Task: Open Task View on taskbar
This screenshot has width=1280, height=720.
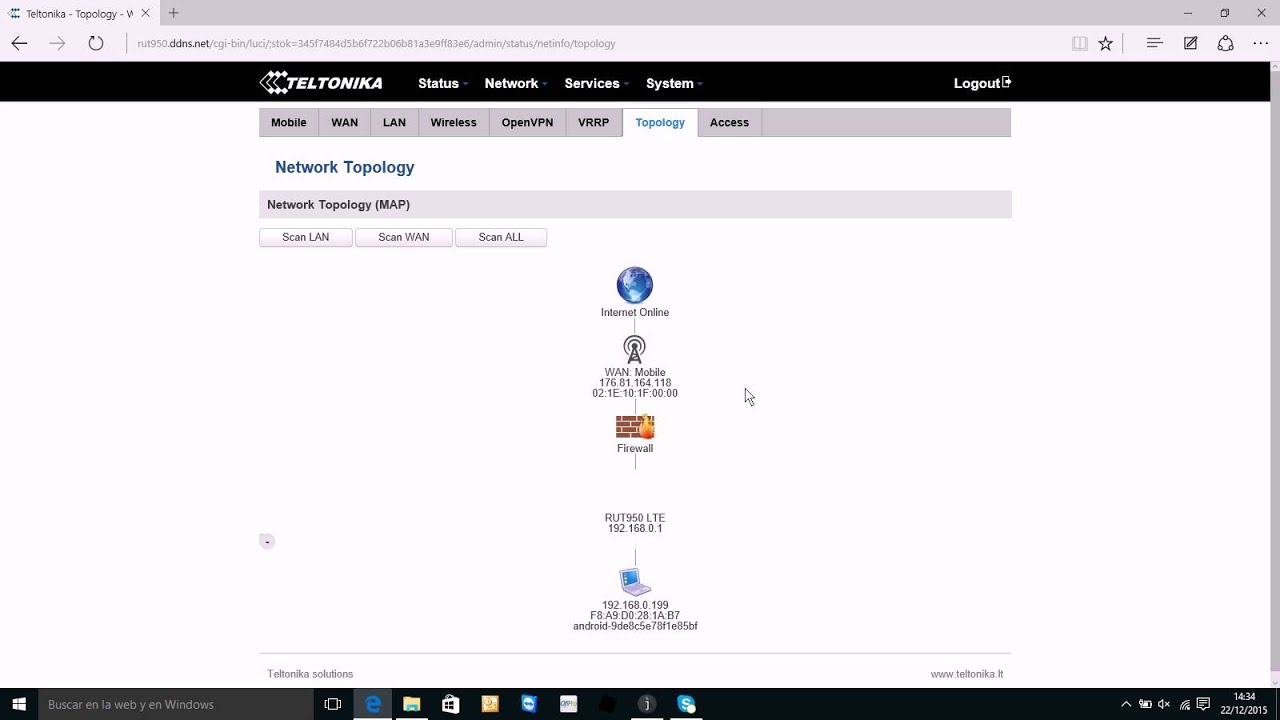Action: click(333, 704)
